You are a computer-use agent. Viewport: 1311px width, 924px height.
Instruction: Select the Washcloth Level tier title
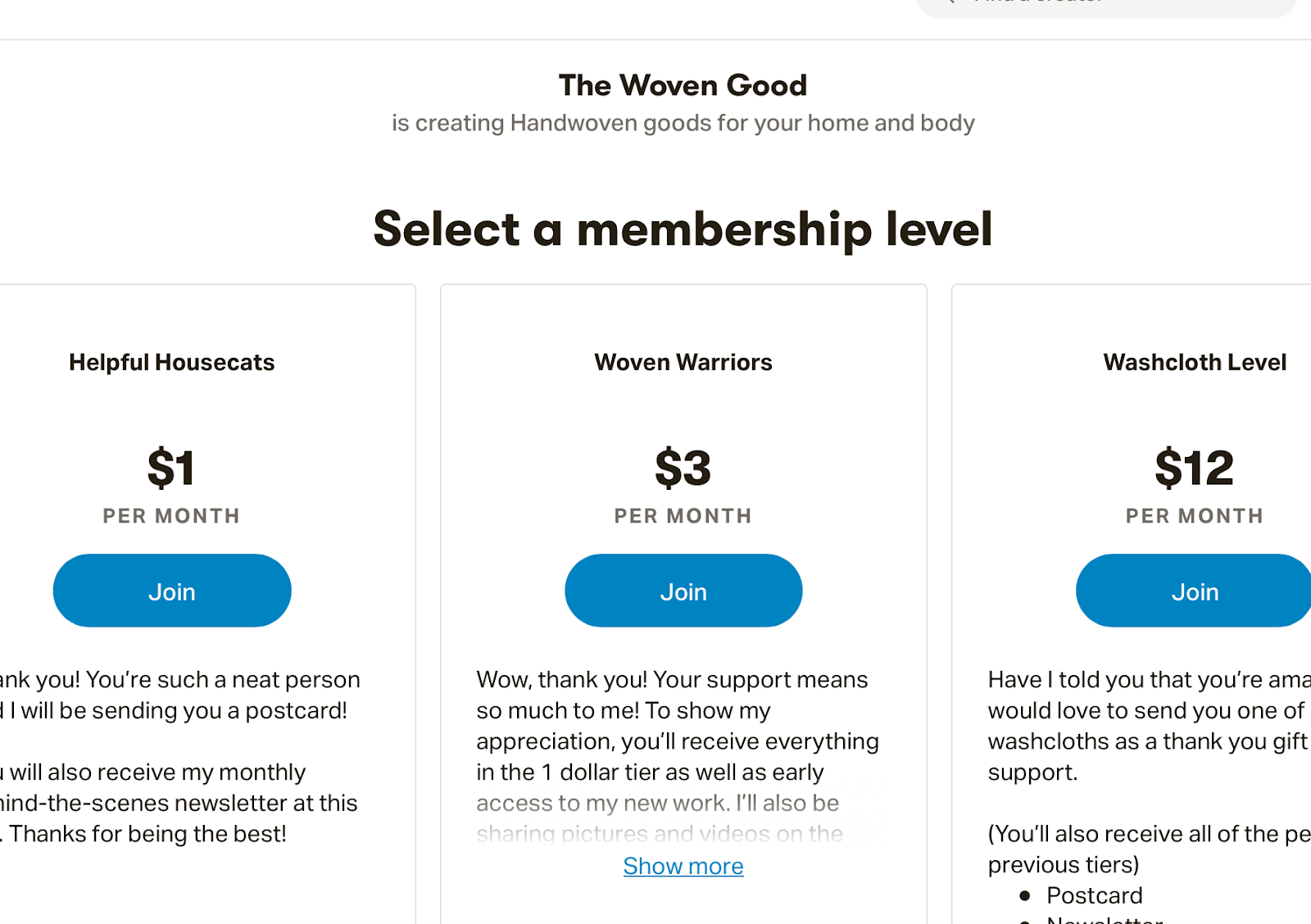[1194, 362]
